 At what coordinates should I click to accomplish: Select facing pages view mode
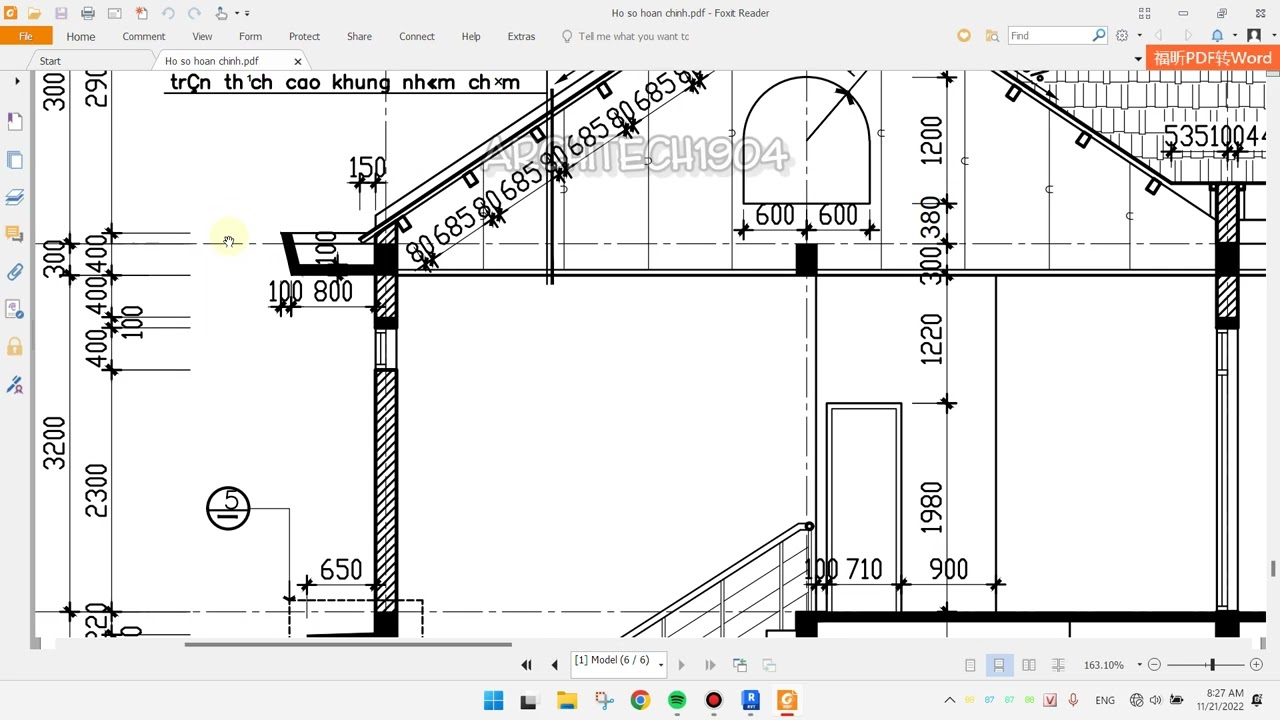coord(1029,665)
